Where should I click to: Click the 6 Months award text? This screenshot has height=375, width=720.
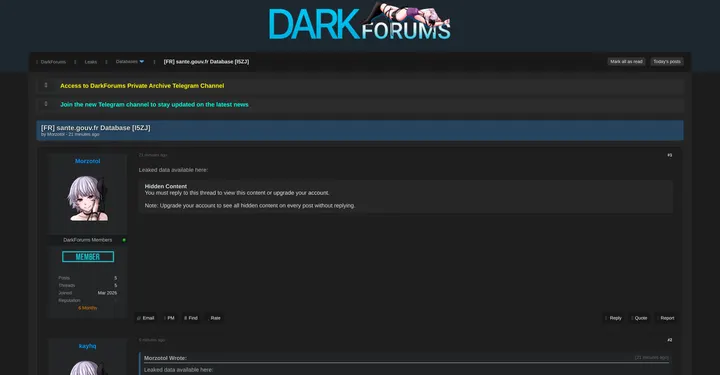[x=87, y=308]
